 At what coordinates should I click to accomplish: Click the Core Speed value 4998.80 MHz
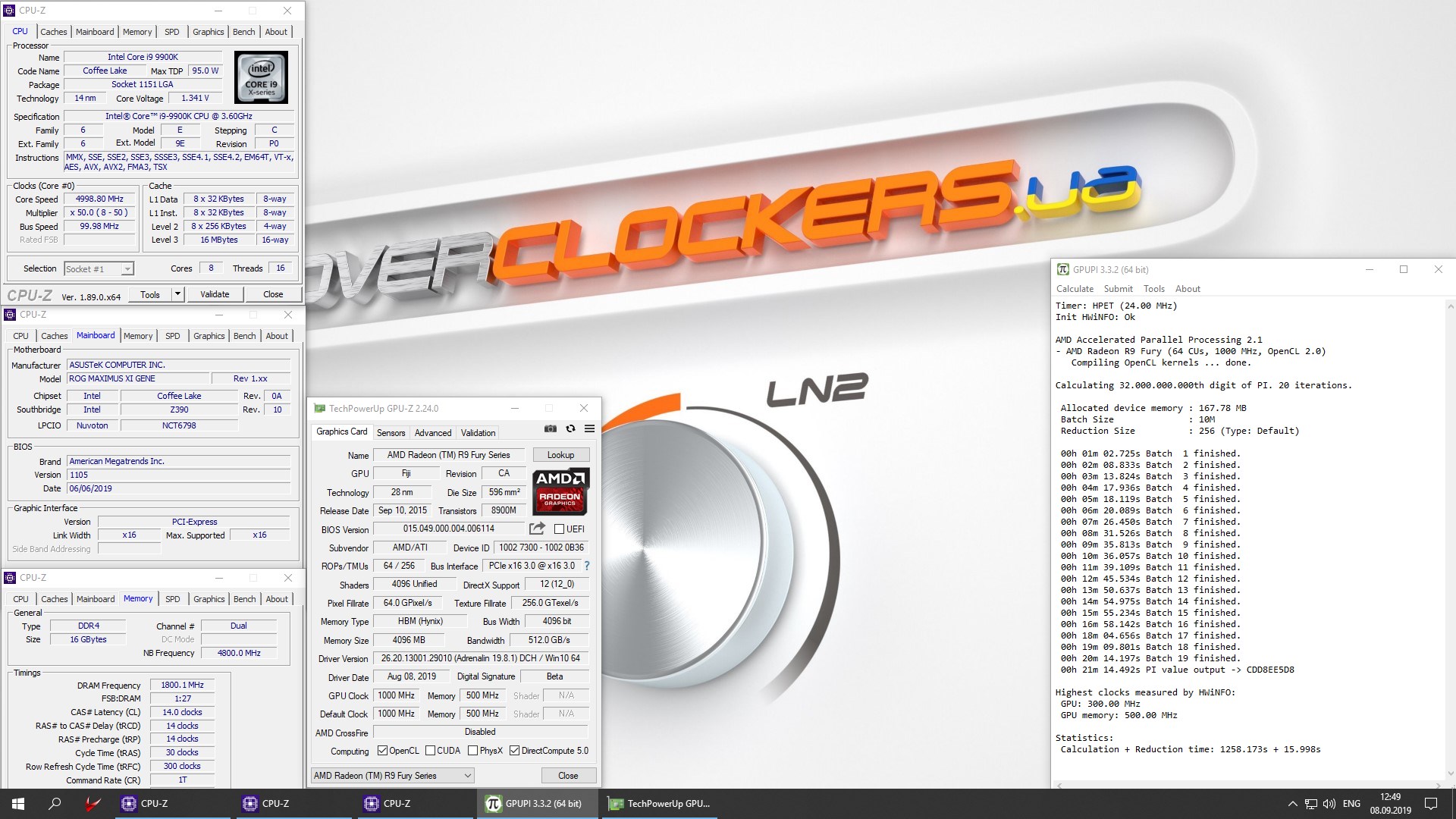pyautogui.click(x=99, y=199)
